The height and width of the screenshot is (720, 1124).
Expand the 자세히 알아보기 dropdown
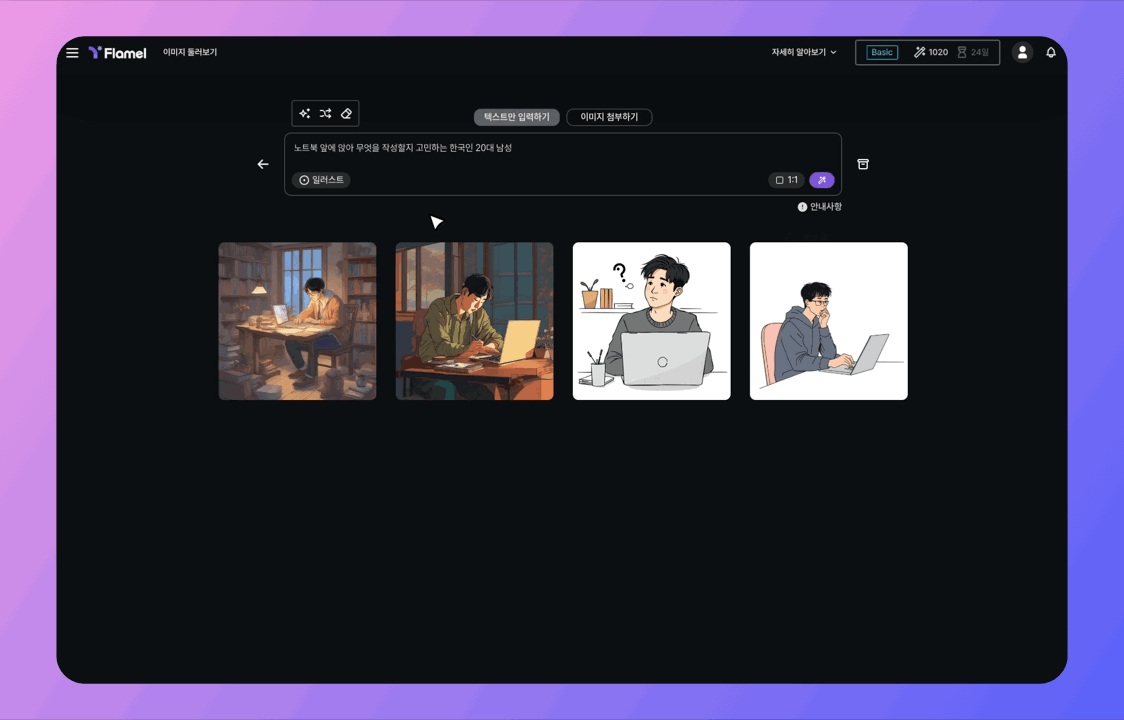click(803, 53)
